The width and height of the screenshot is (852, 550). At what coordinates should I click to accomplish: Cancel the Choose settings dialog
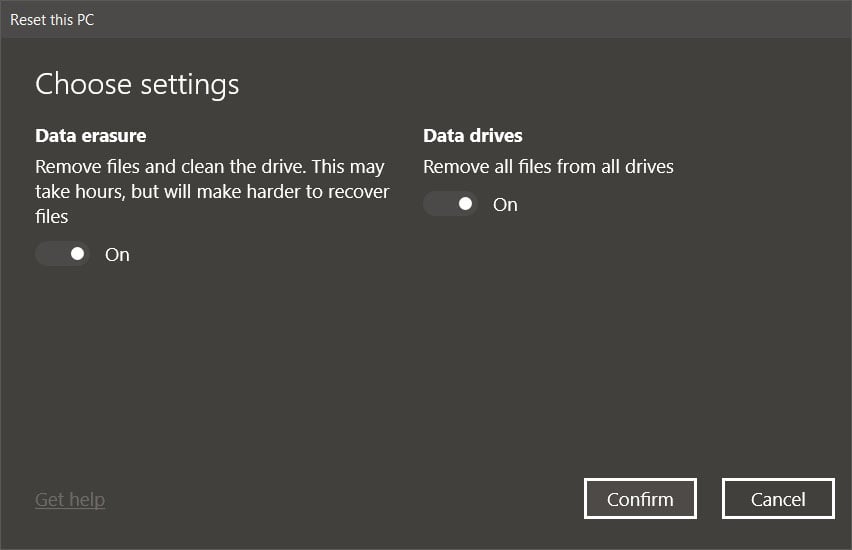click(x=777, y=499)
